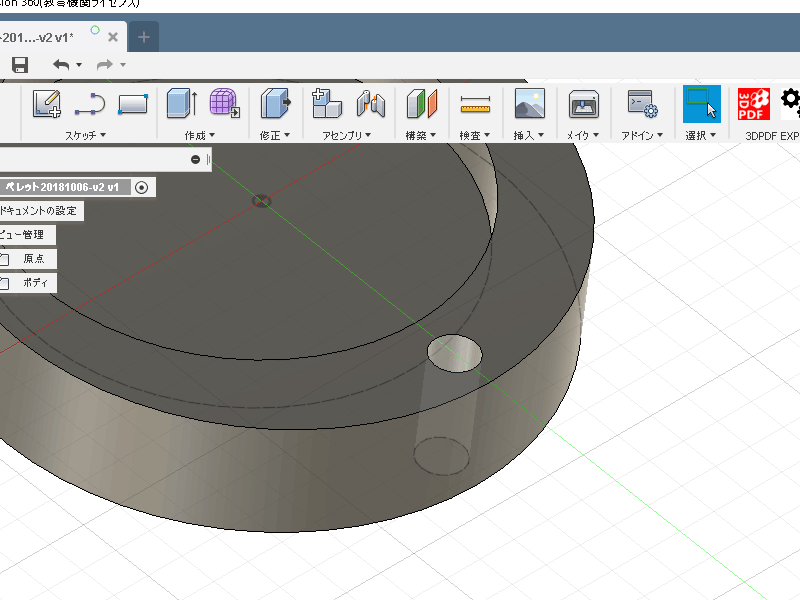Click the ボディ folder icon
Viewport: 800px width, 600px height.
[4, 283]
